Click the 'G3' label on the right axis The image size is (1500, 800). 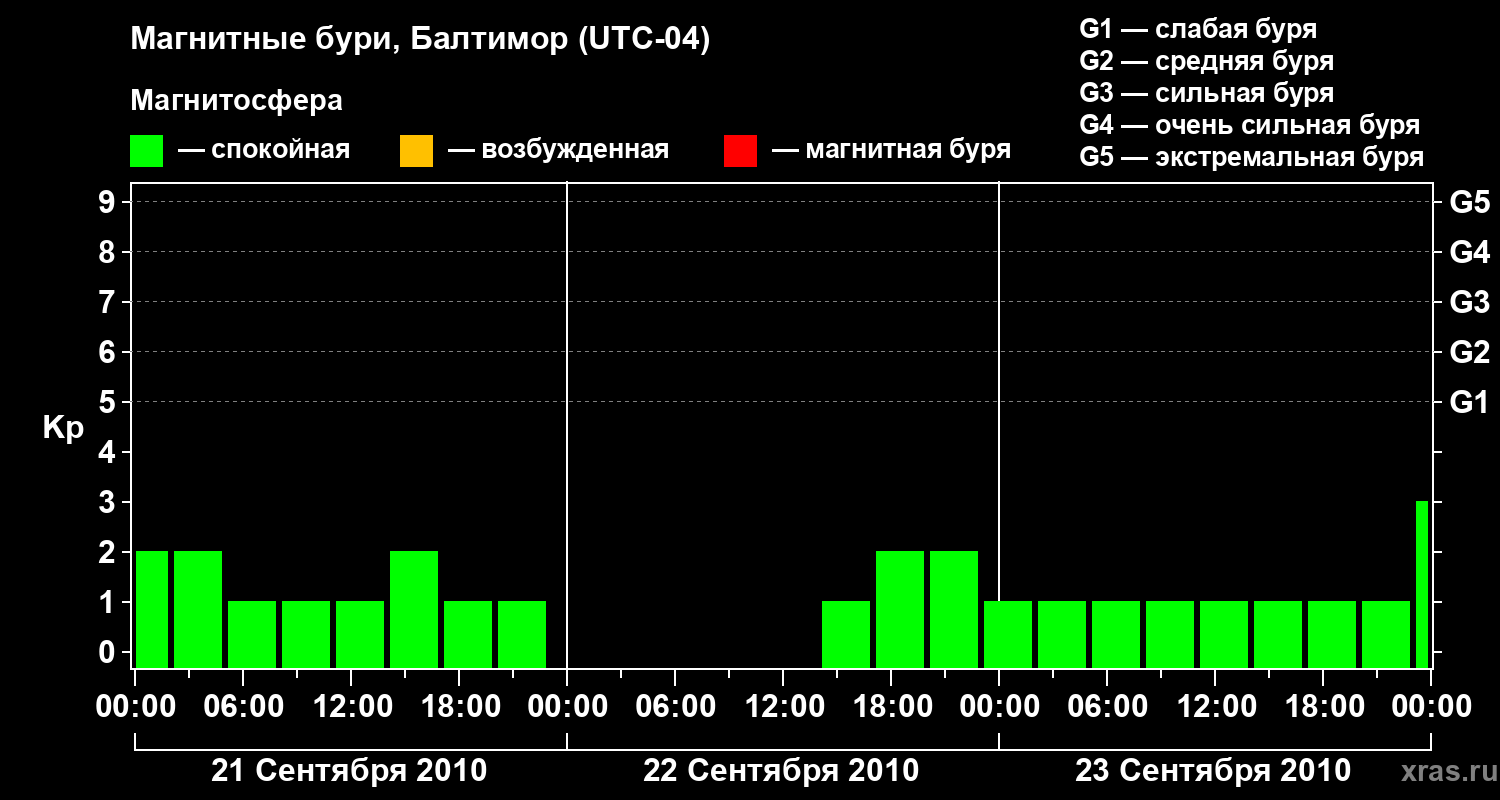point(1469,302)
